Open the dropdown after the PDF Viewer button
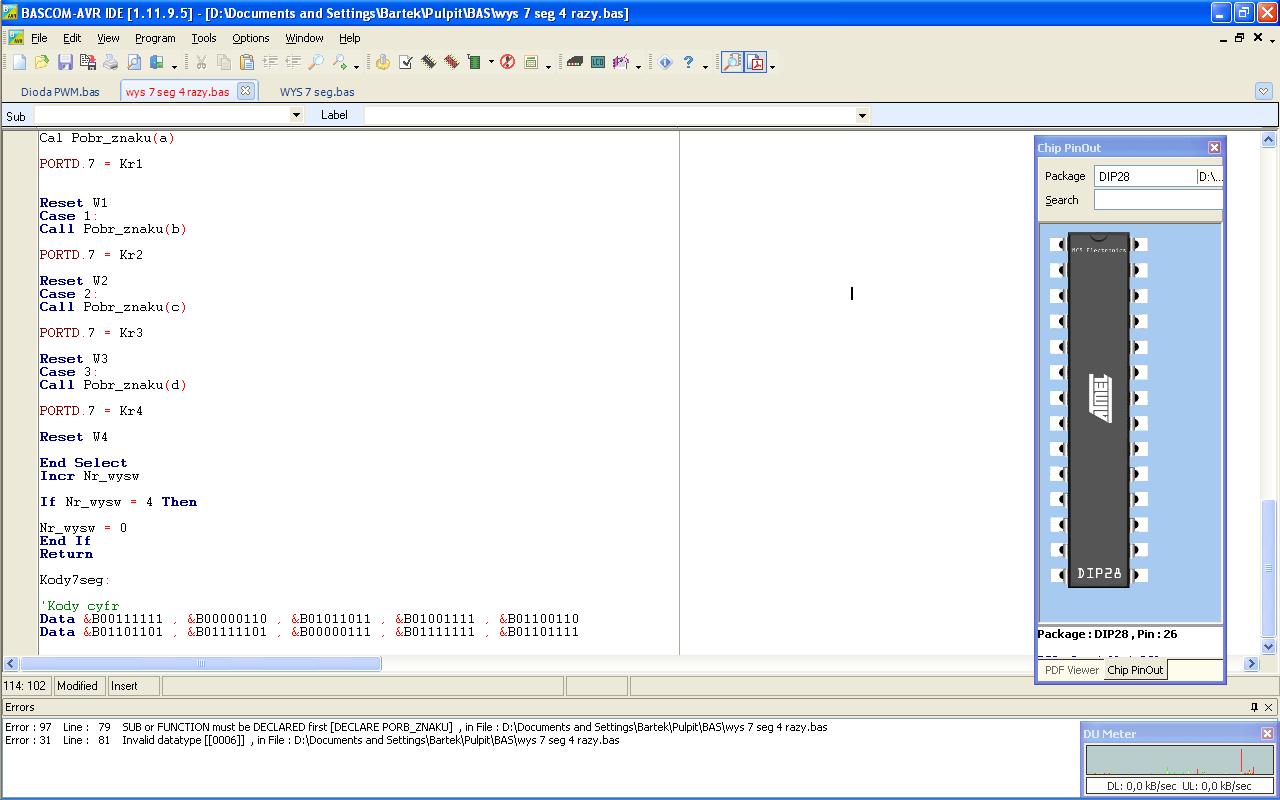 tap(772, 66)
